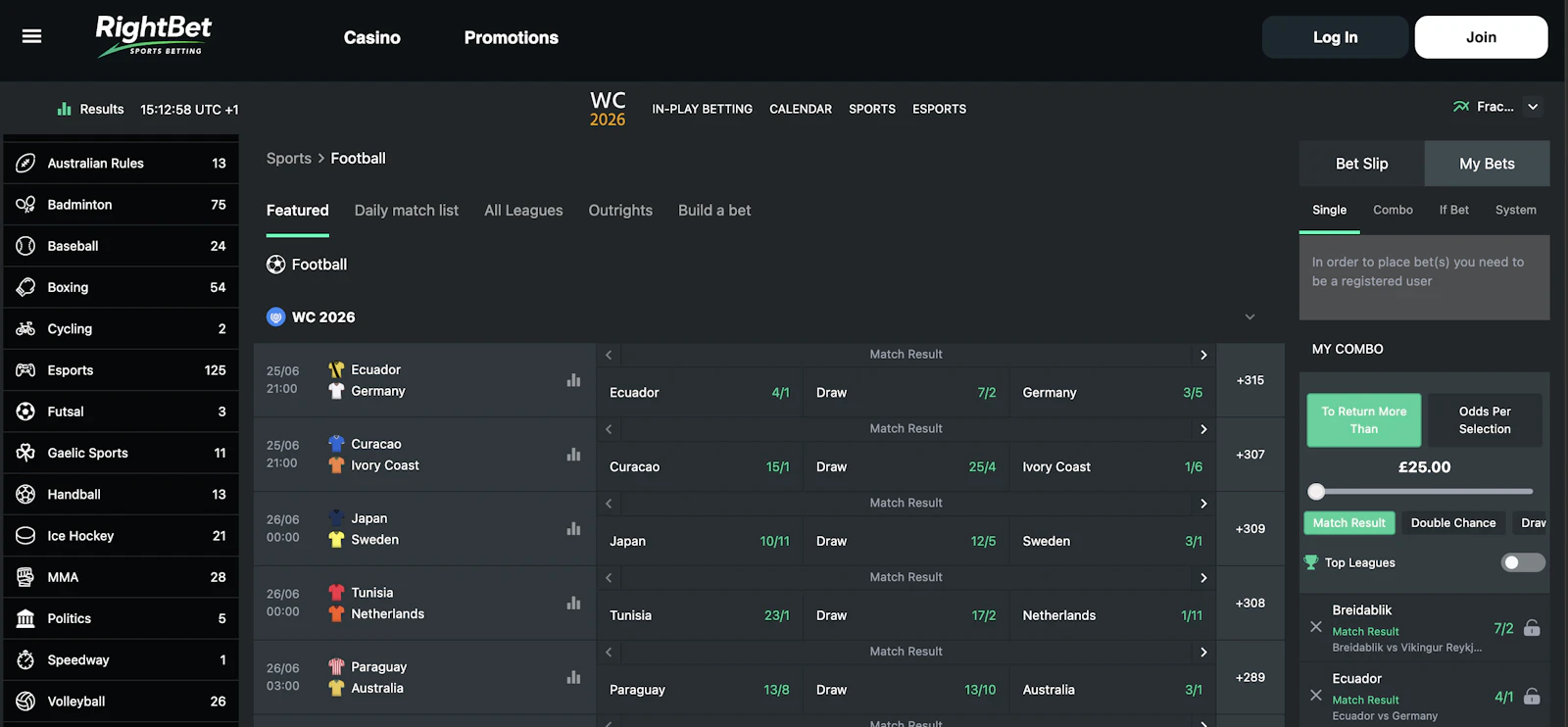Open stats for Curacao vs Ivory Coast
Viewport: 1568px width, 727px height.
point(573,455)
